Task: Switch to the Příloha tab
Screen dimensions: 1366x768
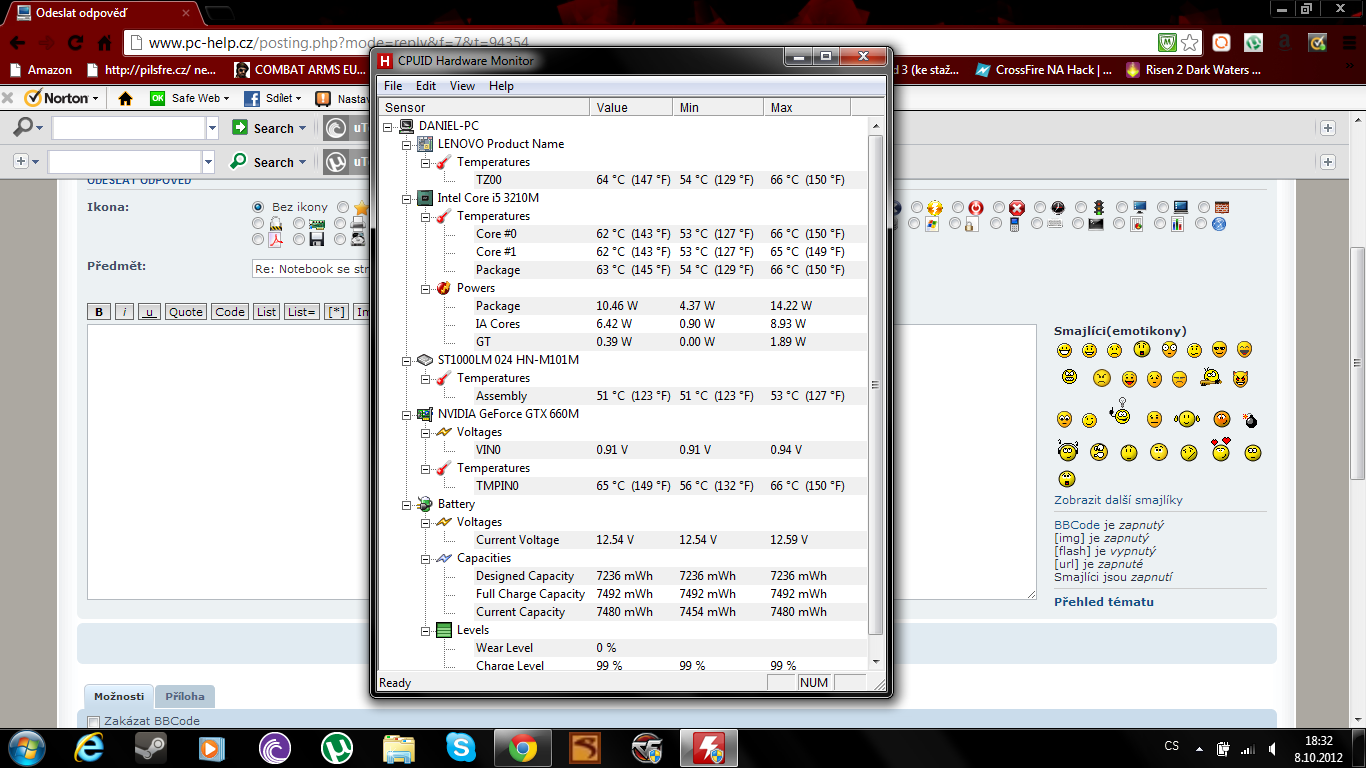Action: 185,697
